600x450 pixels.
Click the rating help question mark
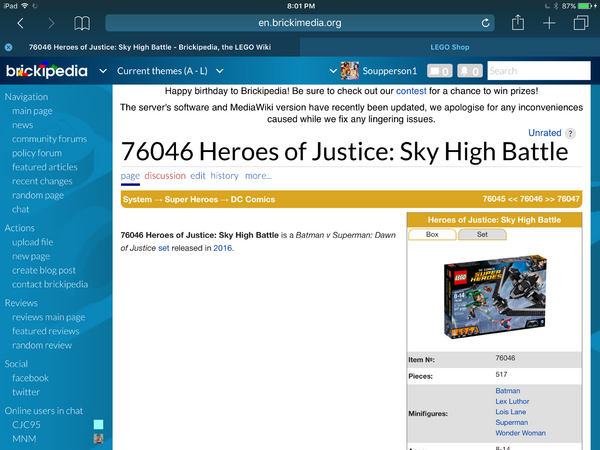coord(570,134)
